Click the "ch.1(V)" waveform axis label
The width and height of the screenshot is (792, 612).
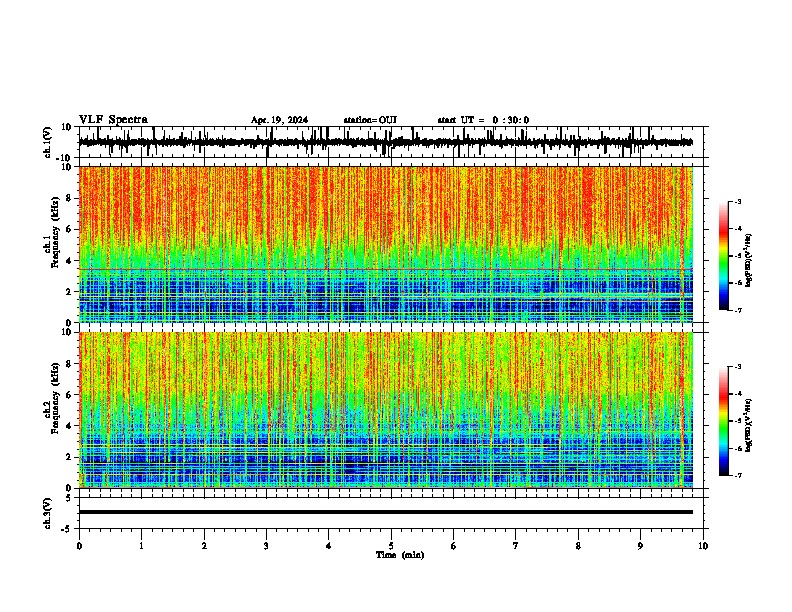coord(48,142)
